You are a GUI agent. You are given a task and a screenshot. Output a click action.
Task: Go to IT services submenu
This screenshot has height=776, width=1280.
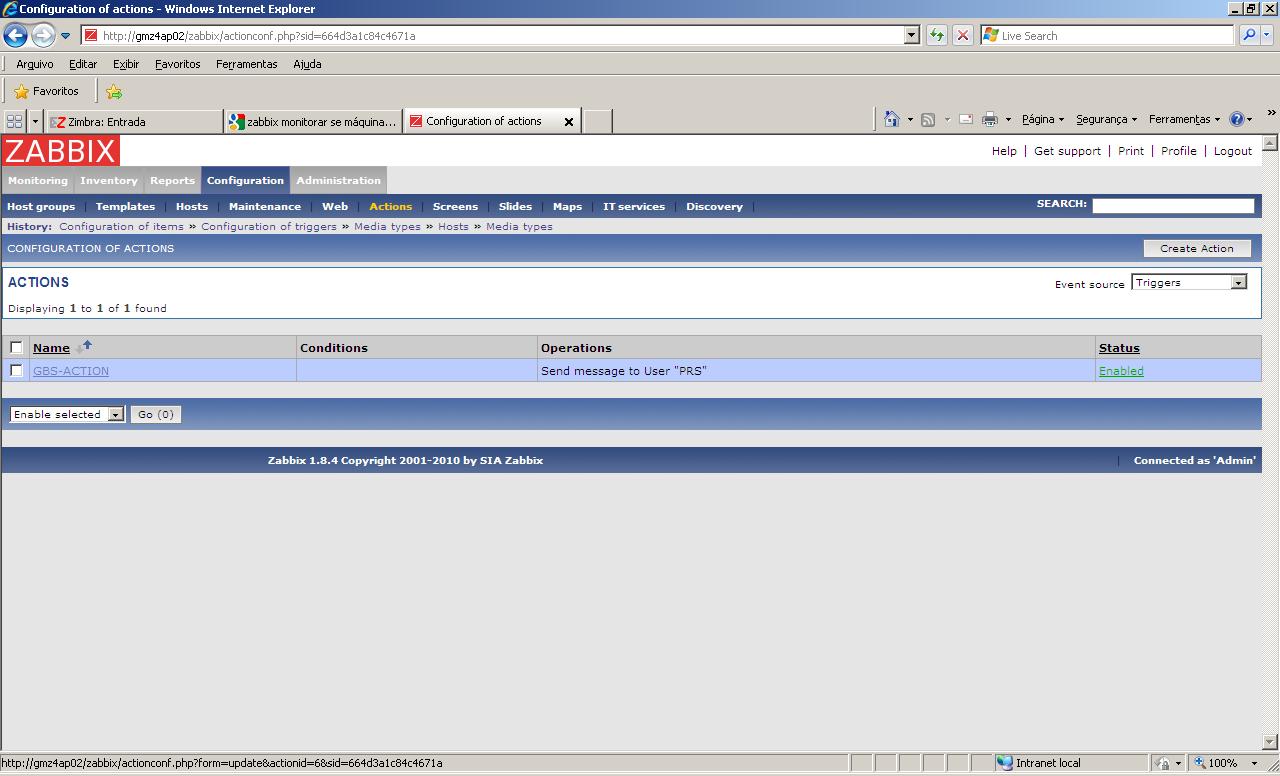tap(634, 207)
